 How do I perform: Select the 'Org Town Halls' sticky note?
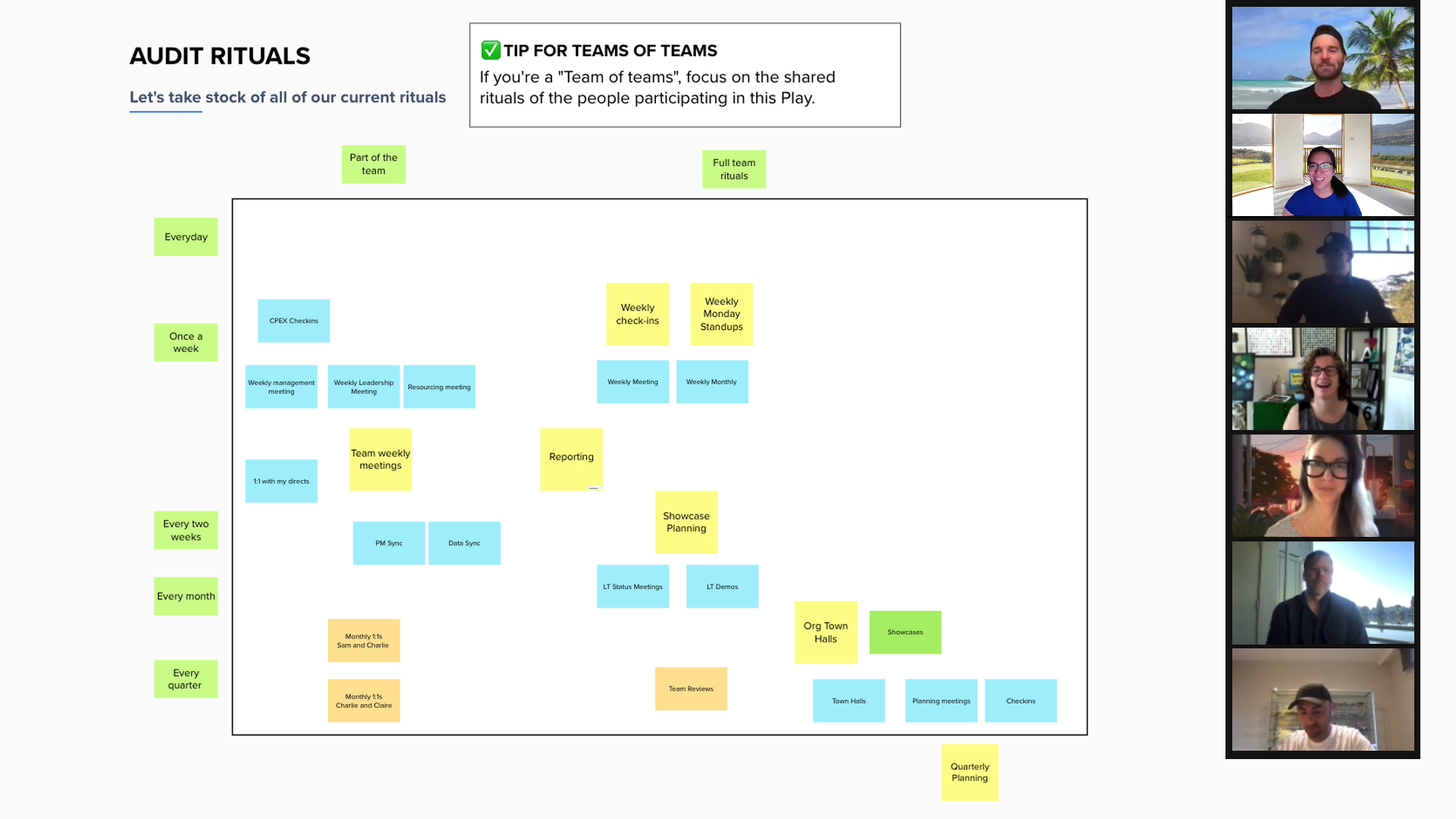coord(825,632)
